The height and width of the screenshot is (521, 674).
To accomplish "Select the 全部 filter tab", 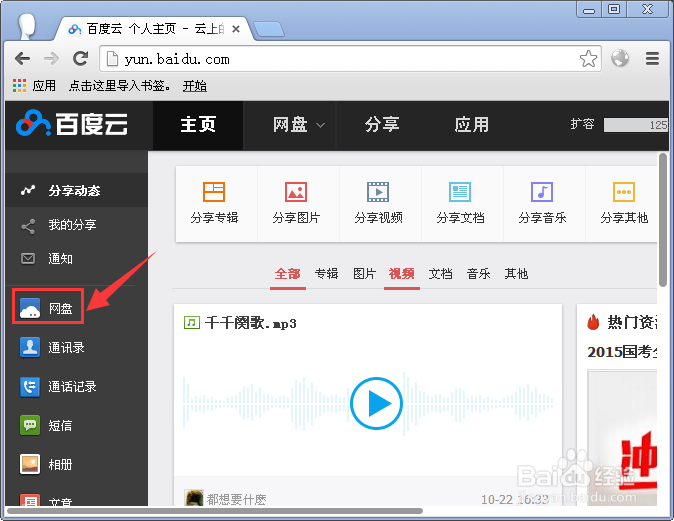I will [x=288, y=273].
